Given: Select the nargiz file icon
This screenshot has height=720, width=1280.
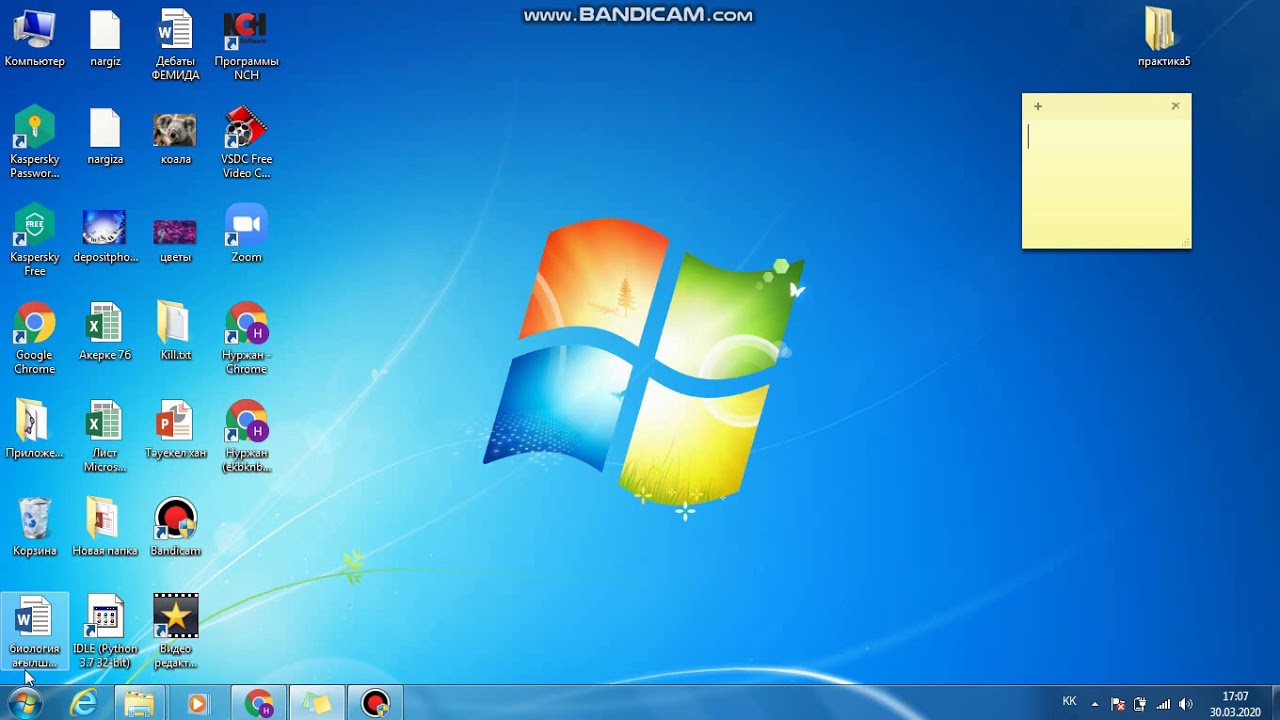Looking at the screenshot, I should [x=105, y=38].
